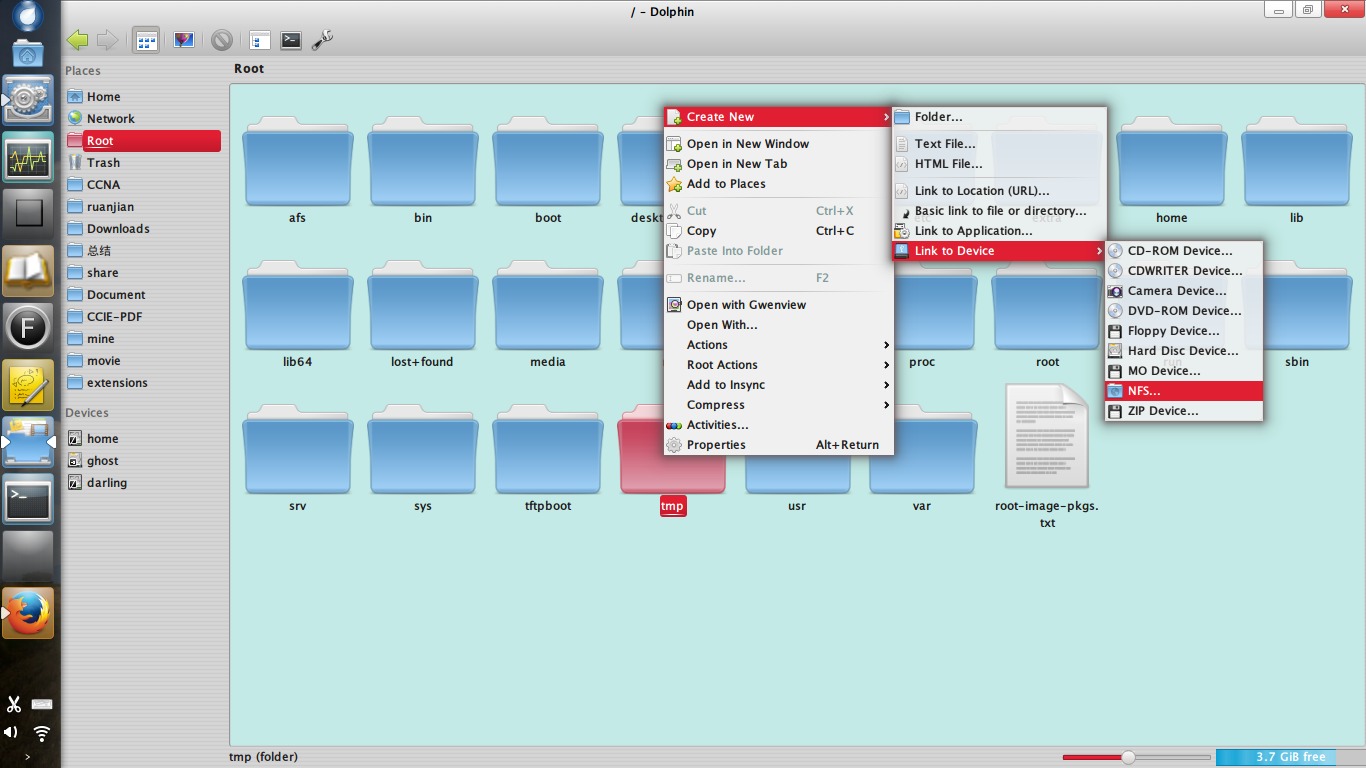Launch Firefox from the dock

[x=28, y=613]
